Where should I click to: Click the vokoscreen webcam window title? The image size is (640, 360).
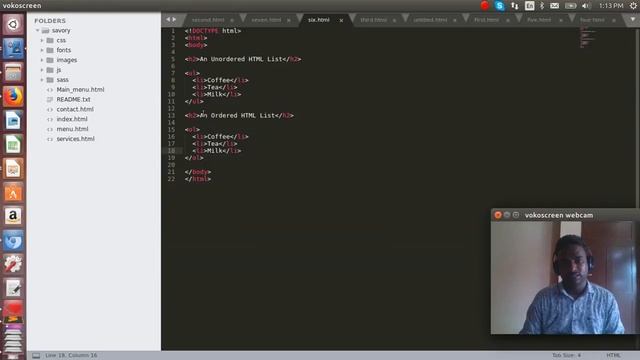point(559,215)
